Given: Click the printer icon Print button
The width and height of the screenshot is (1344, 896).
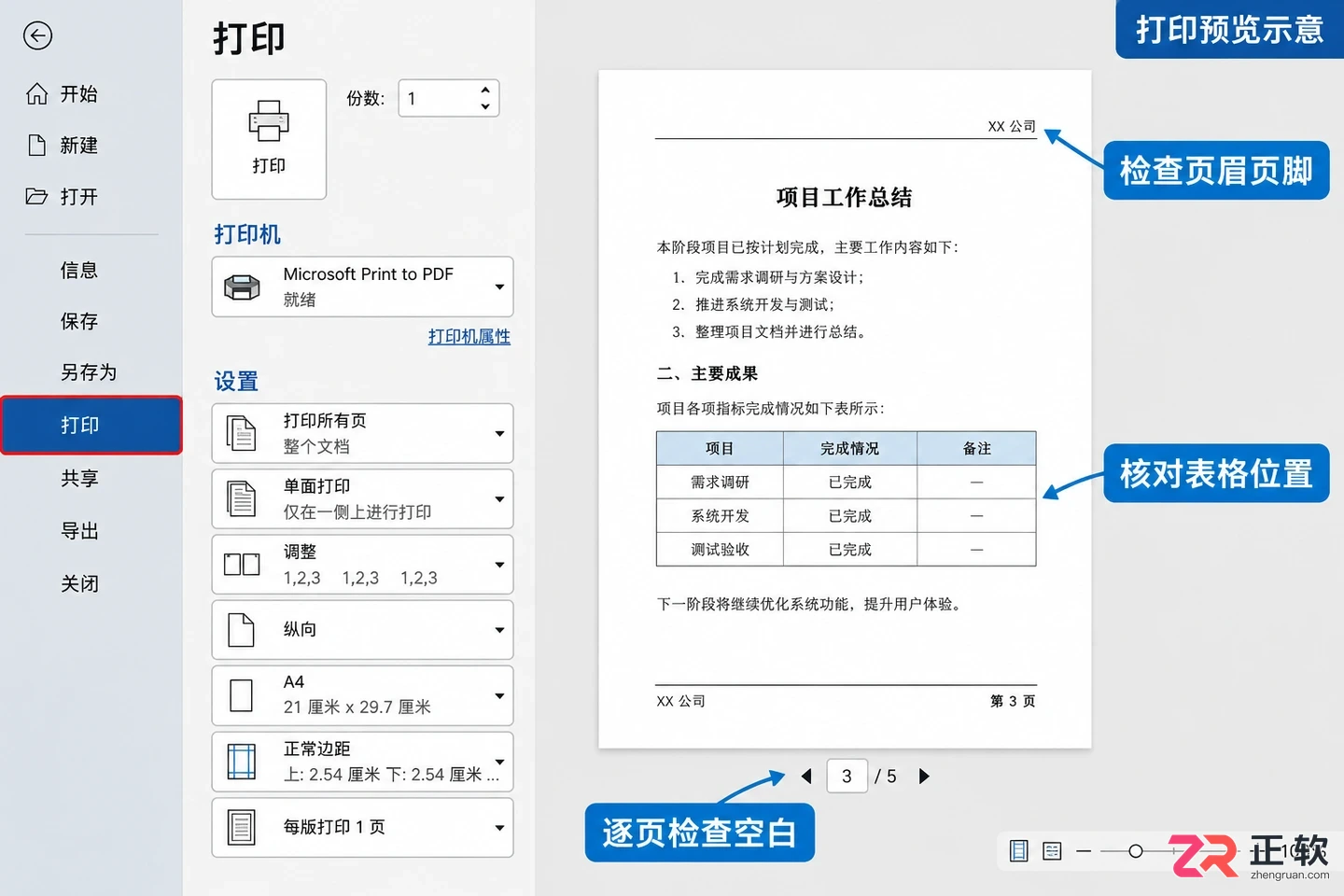Looking at the screenshot, I should [269, 139].
